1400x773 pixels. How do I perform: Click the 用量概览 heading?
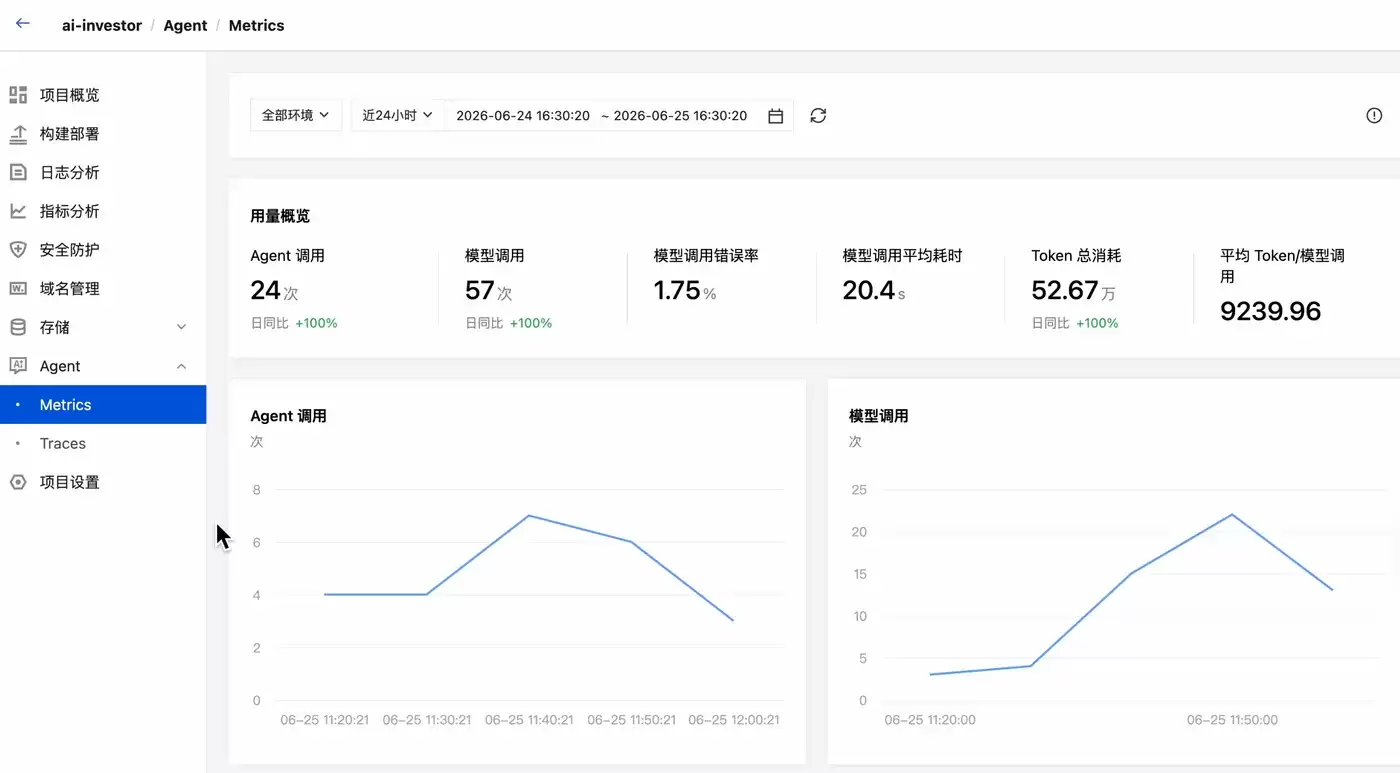(x=280, y=216)
